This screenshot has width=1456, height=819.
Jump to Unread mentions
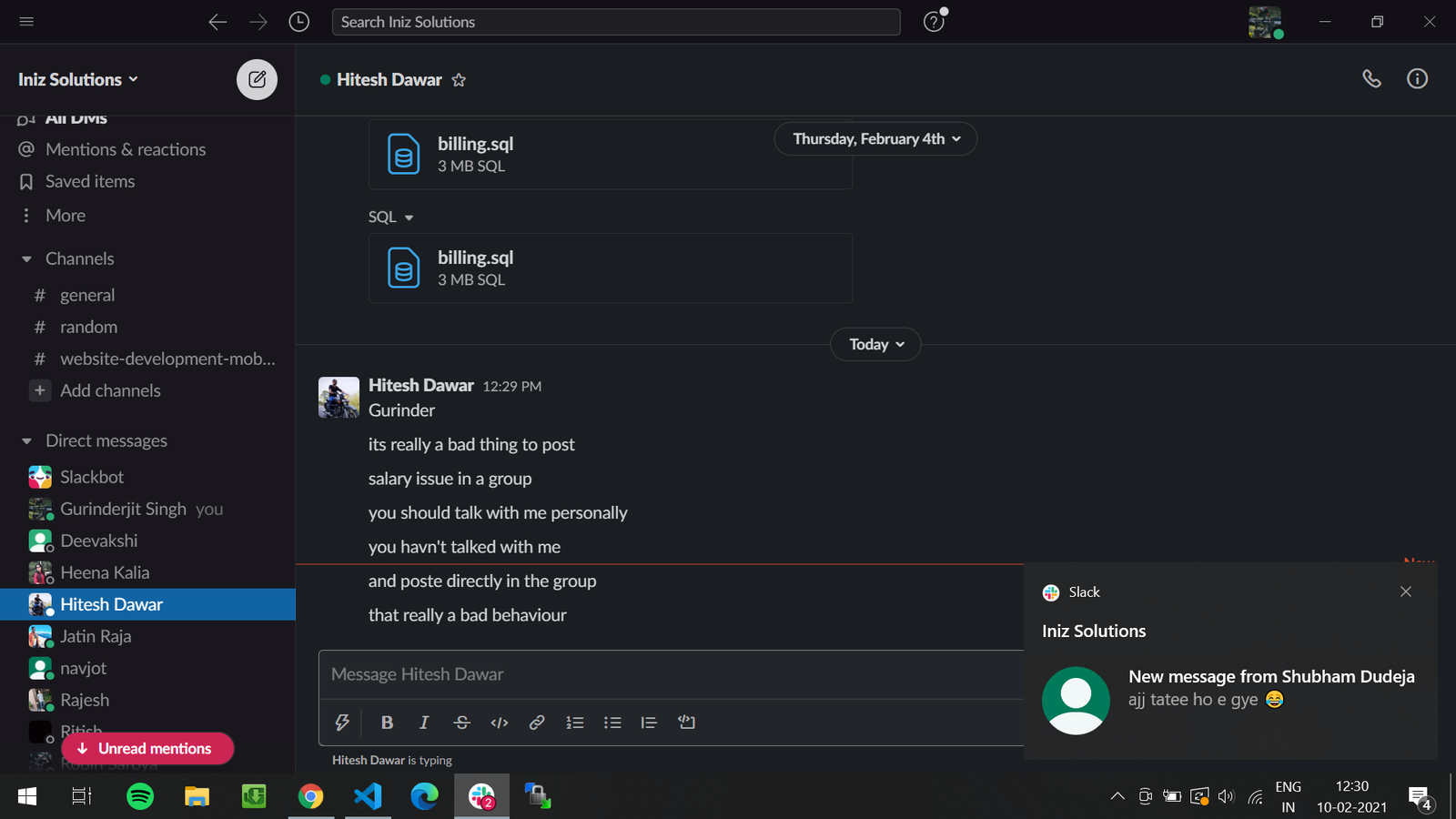(x=147, y=748)
